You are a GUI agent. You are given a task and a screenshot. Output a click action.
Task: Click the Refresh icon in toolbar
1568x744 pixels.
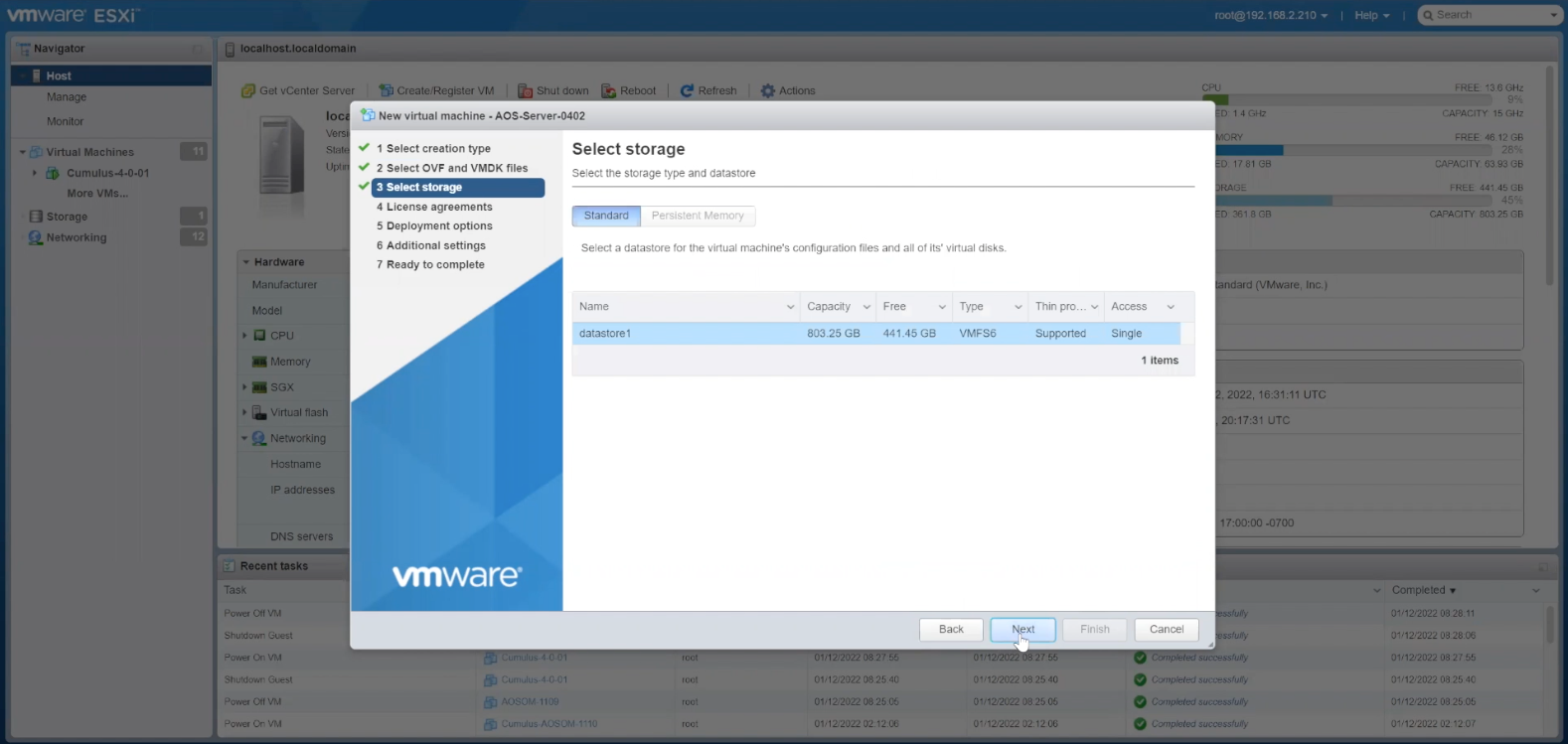[687, 90]
